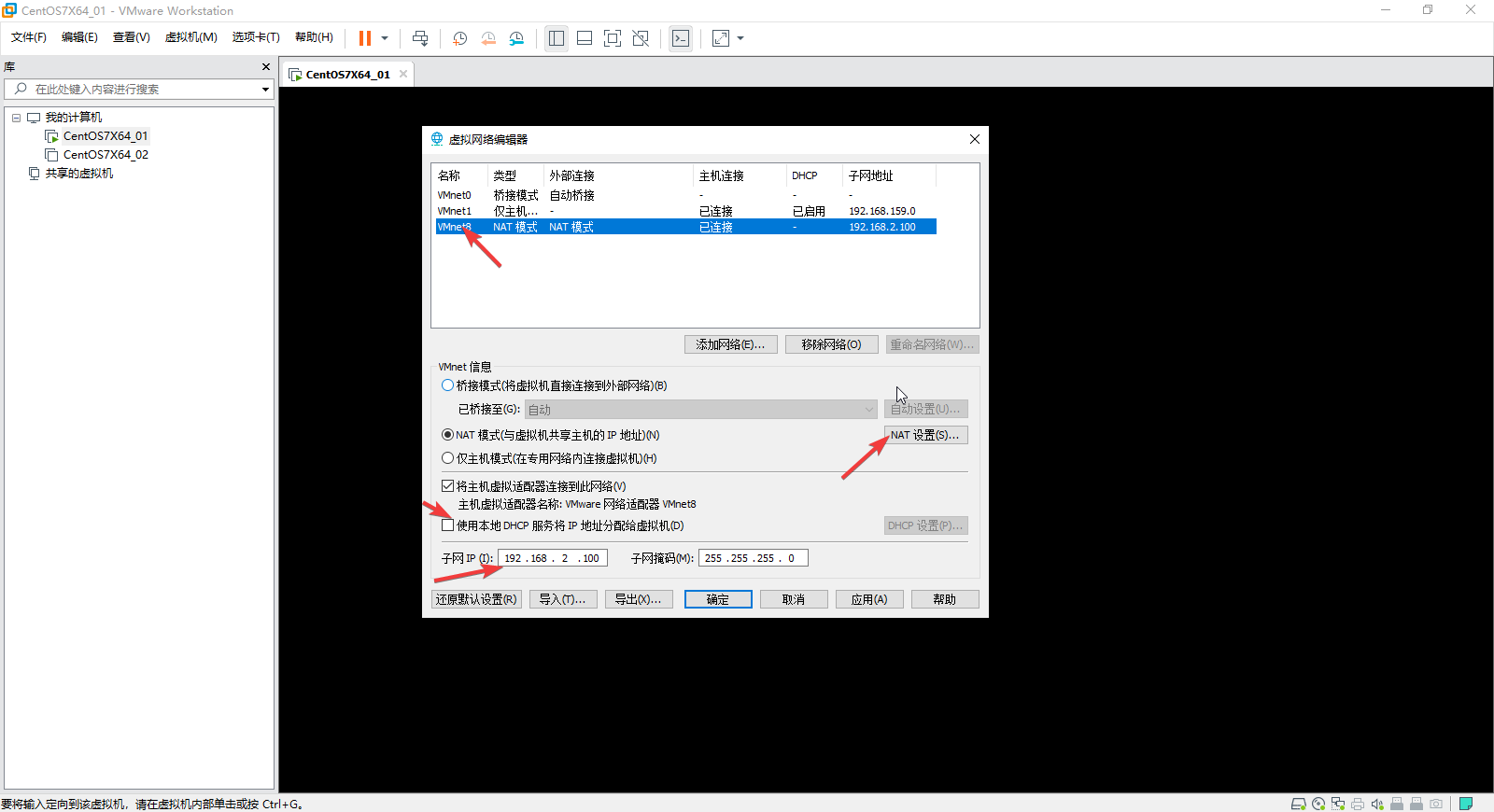Click the 导出(X)... button
This screenshot has height=812, width=1494.
(x=639, y=599)
